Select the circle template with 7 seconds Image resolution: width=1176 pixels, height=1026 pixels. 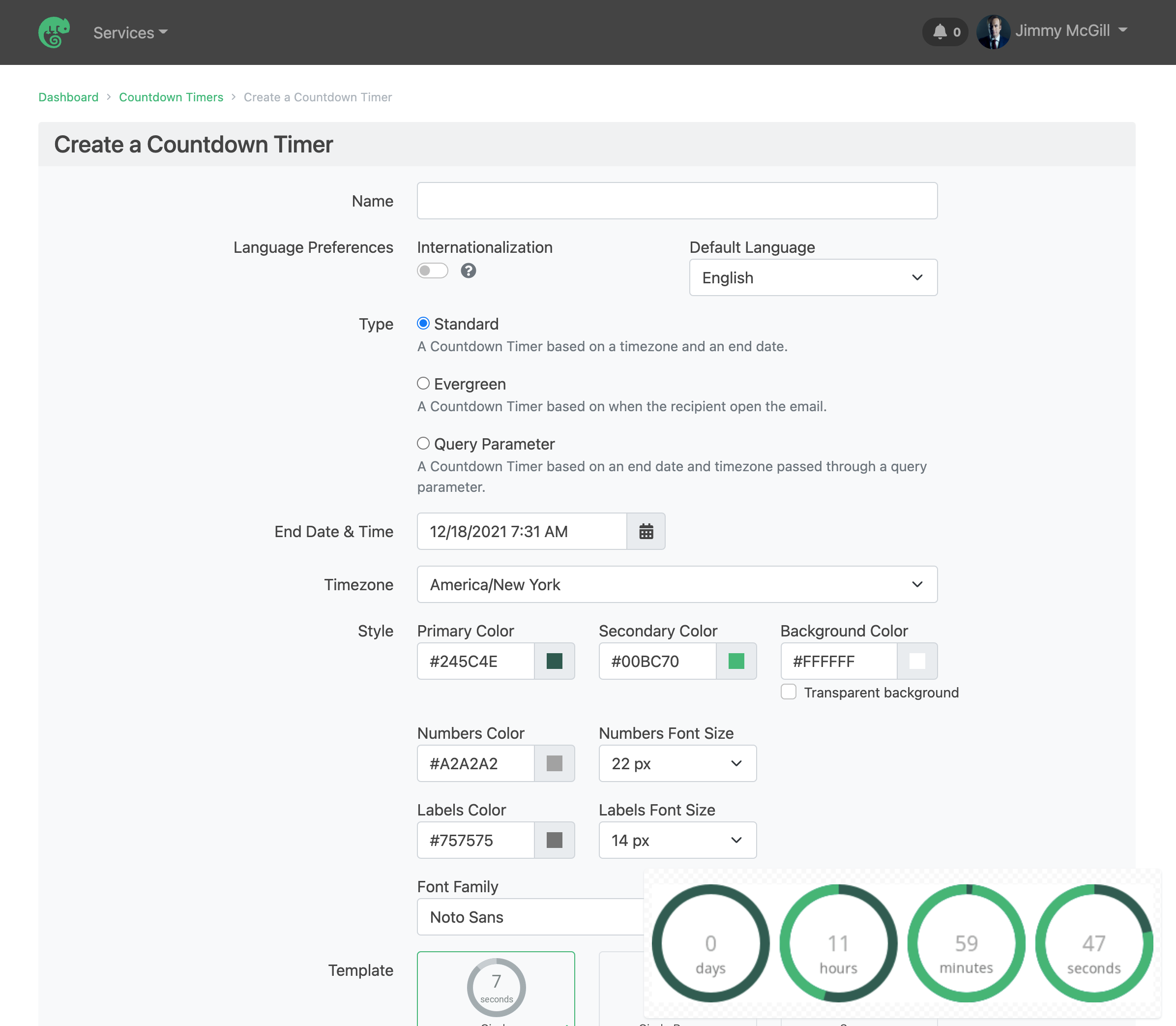pos(496,989)
